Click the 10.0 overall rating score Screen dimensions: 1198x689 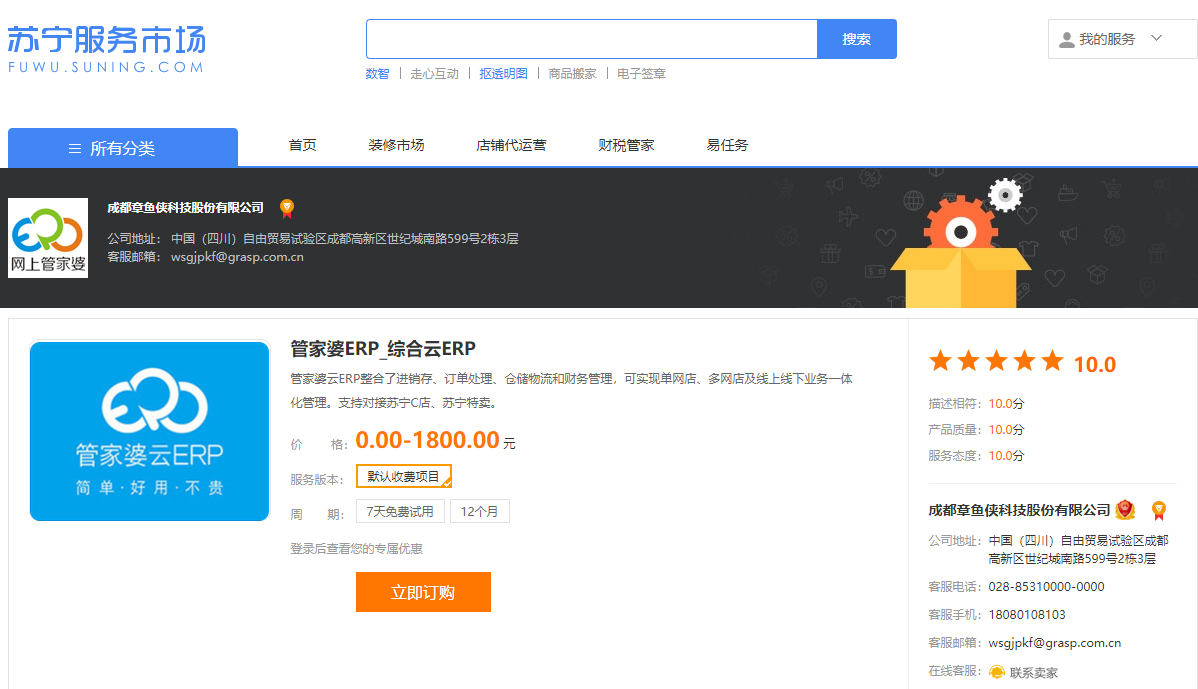(1095, 364)
